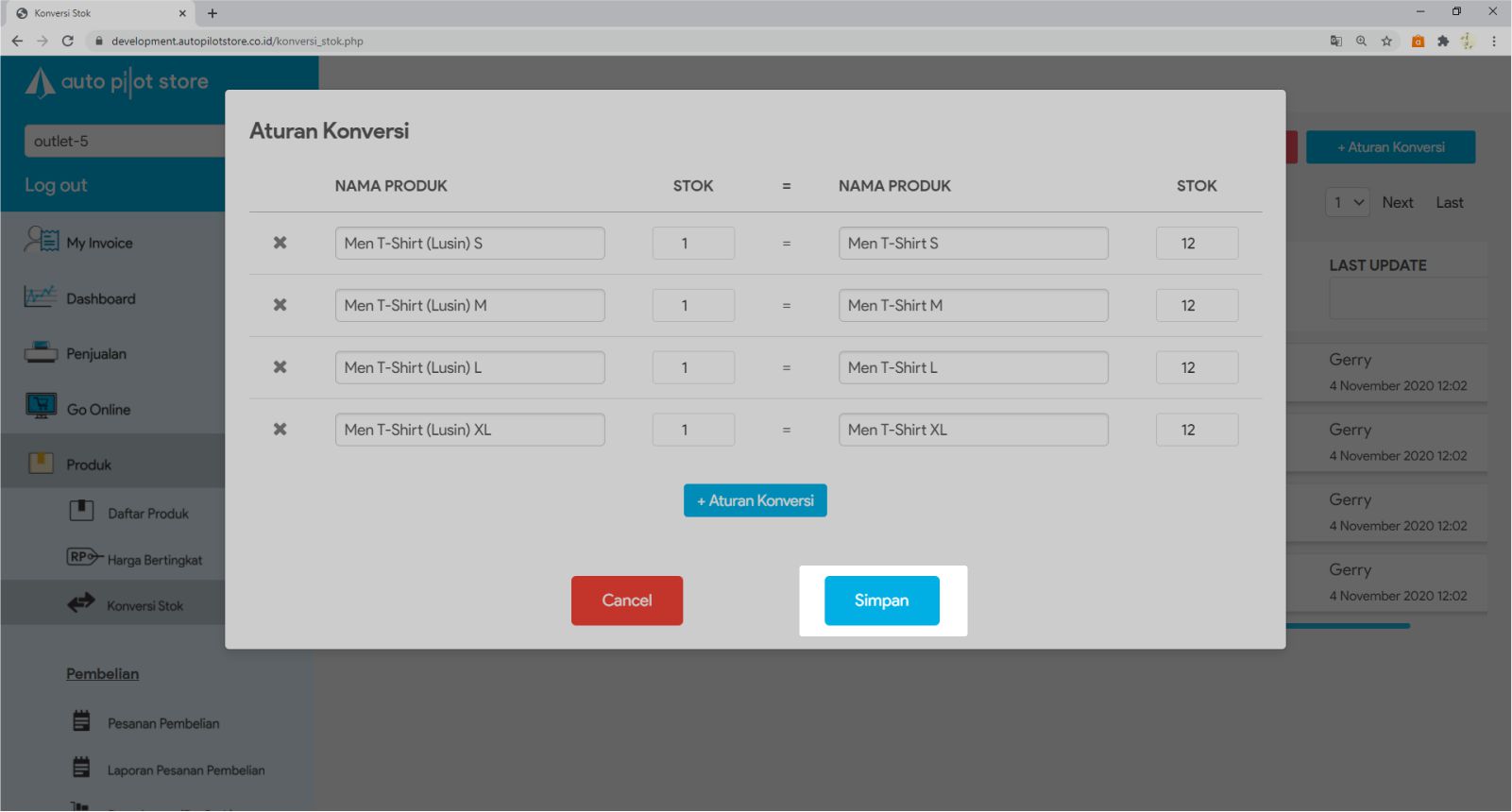Screen dimensions: 1512x812
Task: Open Go Online from the sidebar
Action: [98, 409]
